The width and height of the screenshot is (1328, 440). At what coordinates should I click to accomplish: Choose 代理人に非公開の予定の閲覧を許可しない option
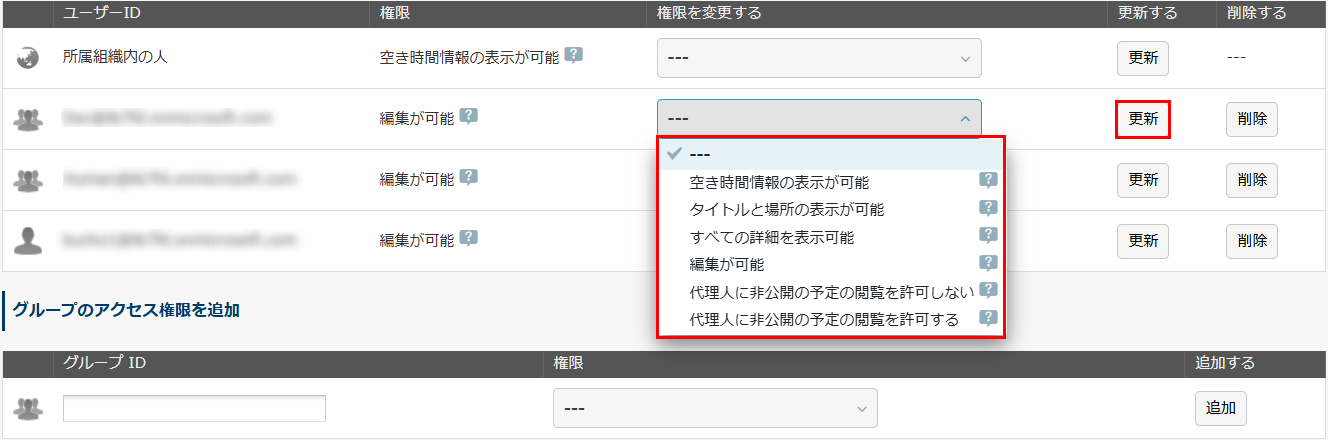coord(830,292)
